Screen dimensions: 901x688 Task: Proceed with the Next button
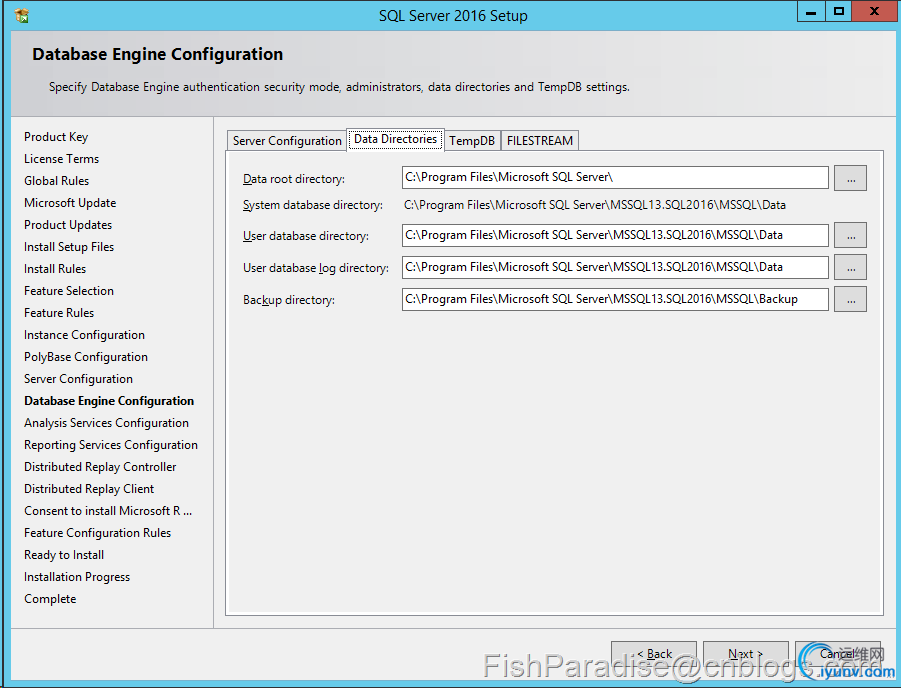tap(745, 654)
